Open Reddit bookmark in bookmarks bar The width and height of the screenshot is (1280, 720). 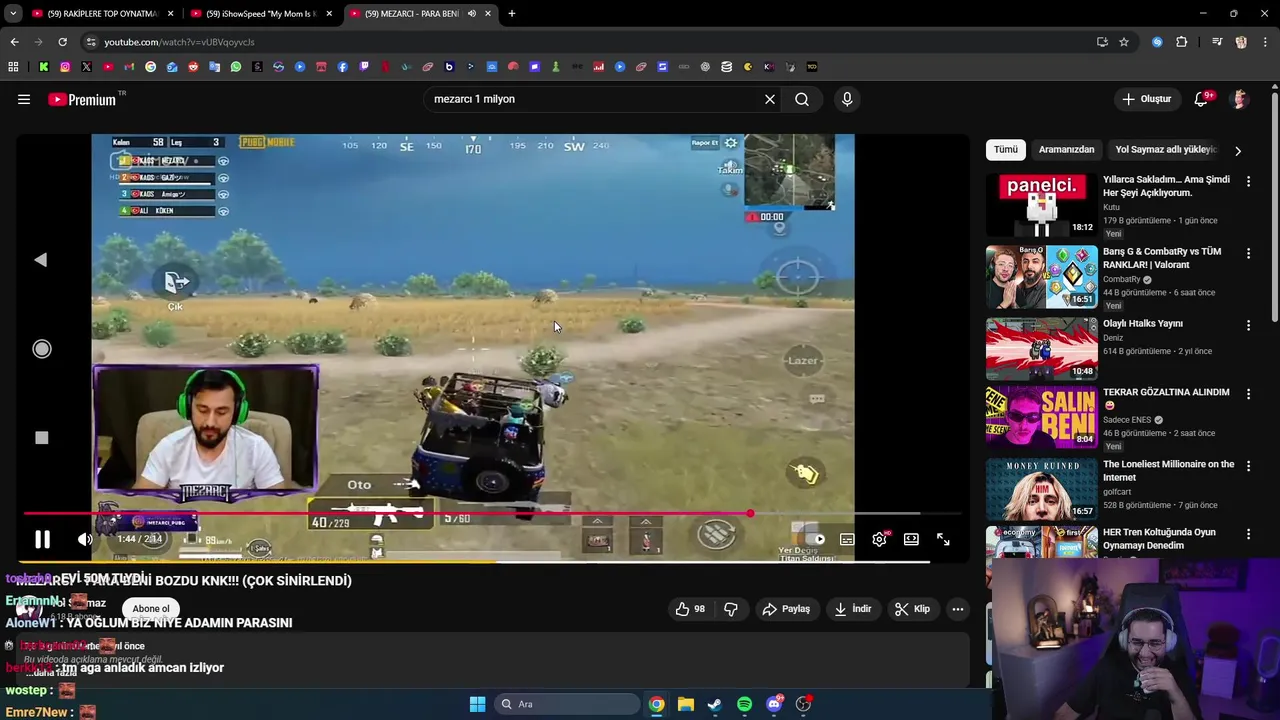click(x=193, y=67)
